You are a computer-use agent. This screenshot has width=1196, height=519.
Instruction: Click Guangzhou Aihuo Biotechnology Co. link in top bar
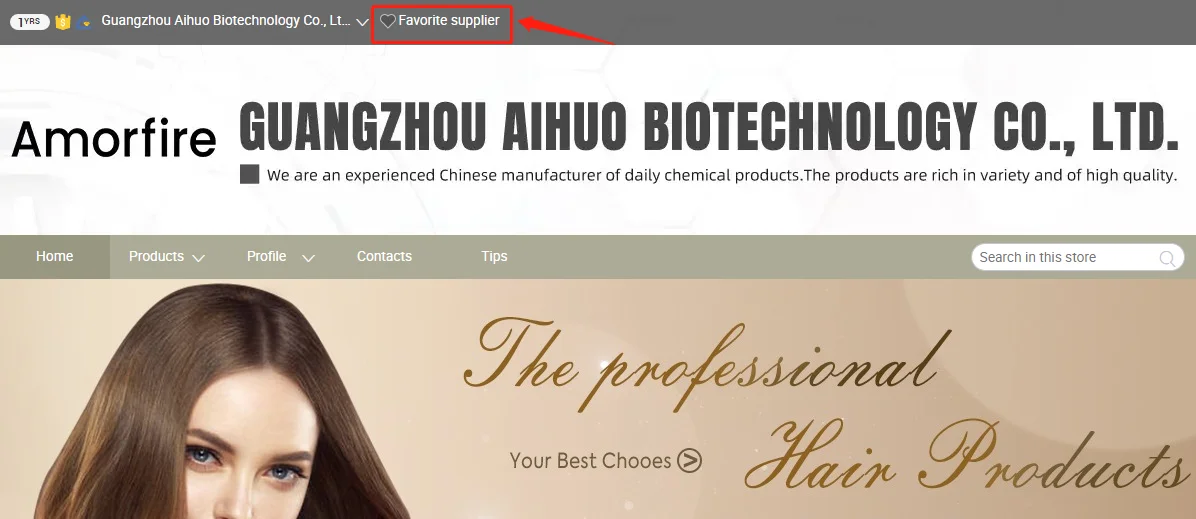click(227, 21)
